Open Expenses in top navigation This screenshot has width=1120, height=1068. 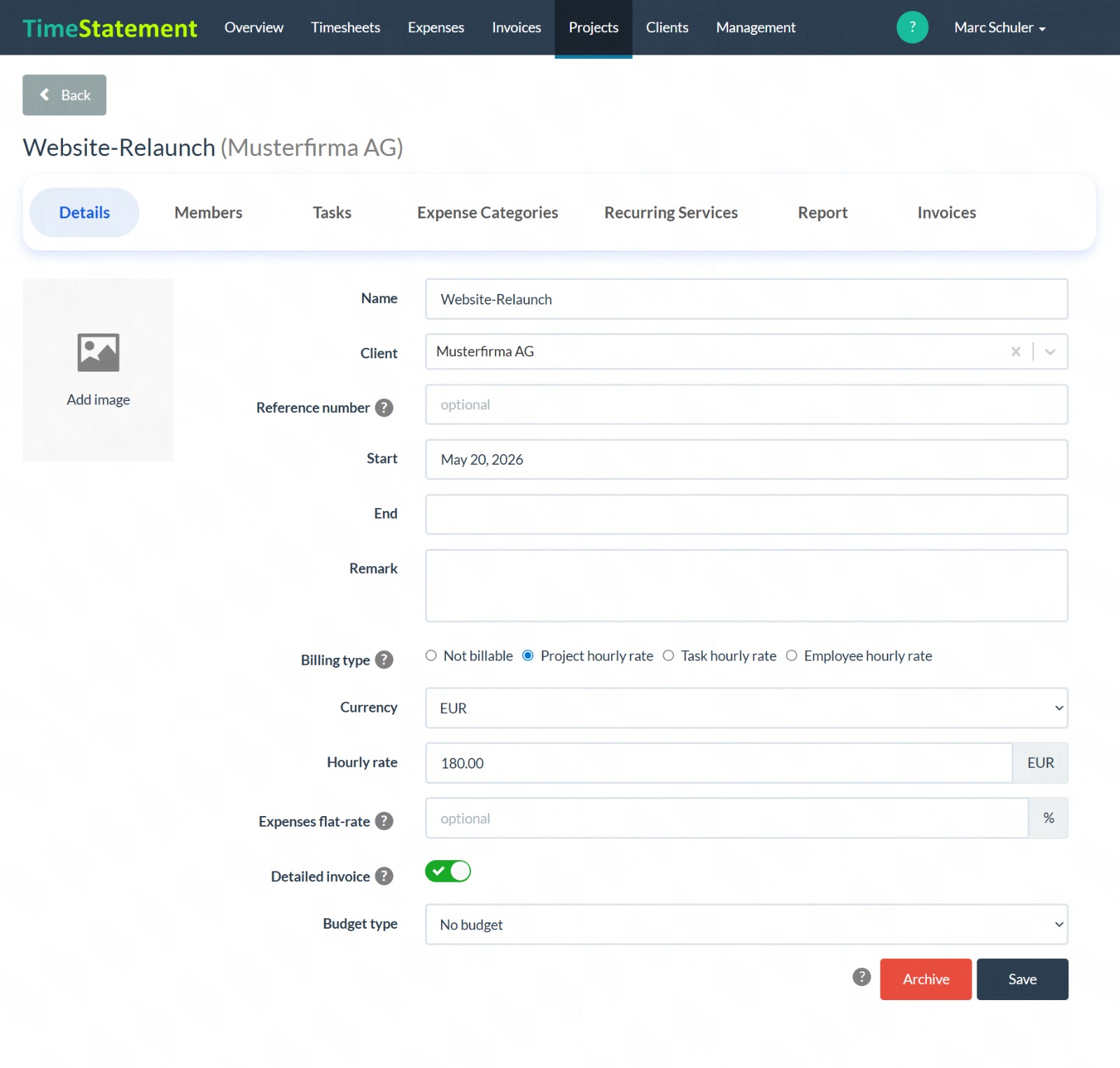pos(436,27)
